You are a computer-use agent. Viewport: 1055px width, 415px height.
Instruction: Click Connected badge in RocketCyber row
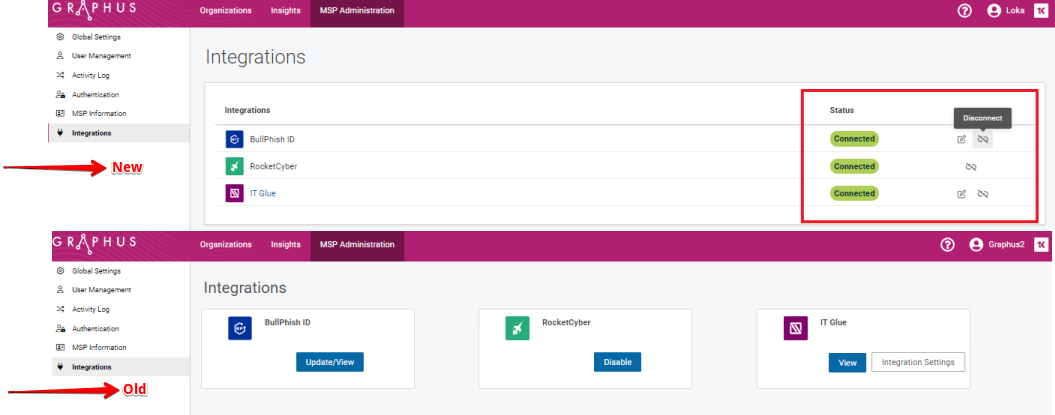pyautogui.click(x=854, y=166)
